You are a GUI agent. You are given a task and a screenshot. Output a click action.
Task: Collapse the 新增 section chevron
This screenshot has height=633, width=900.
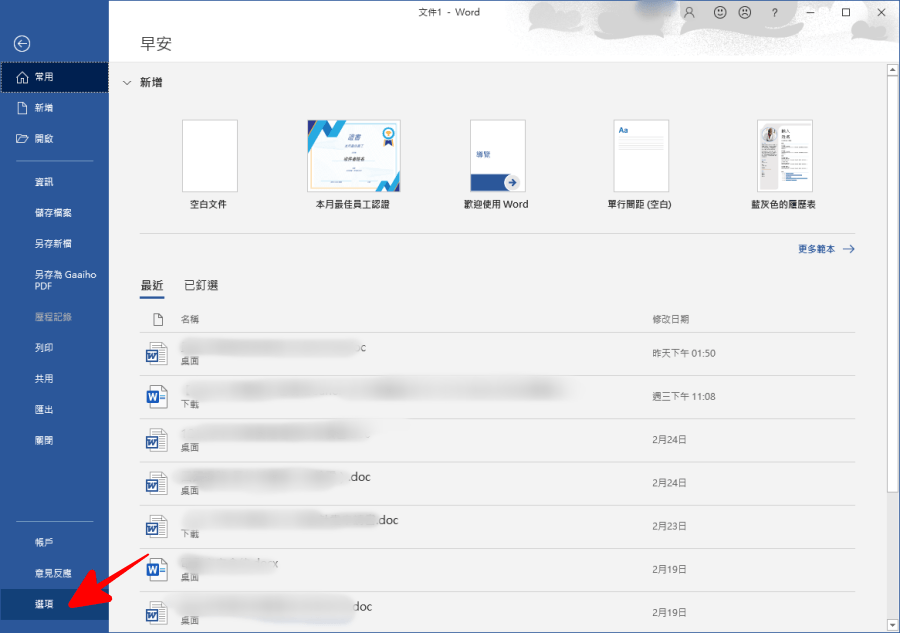(127, 83)
